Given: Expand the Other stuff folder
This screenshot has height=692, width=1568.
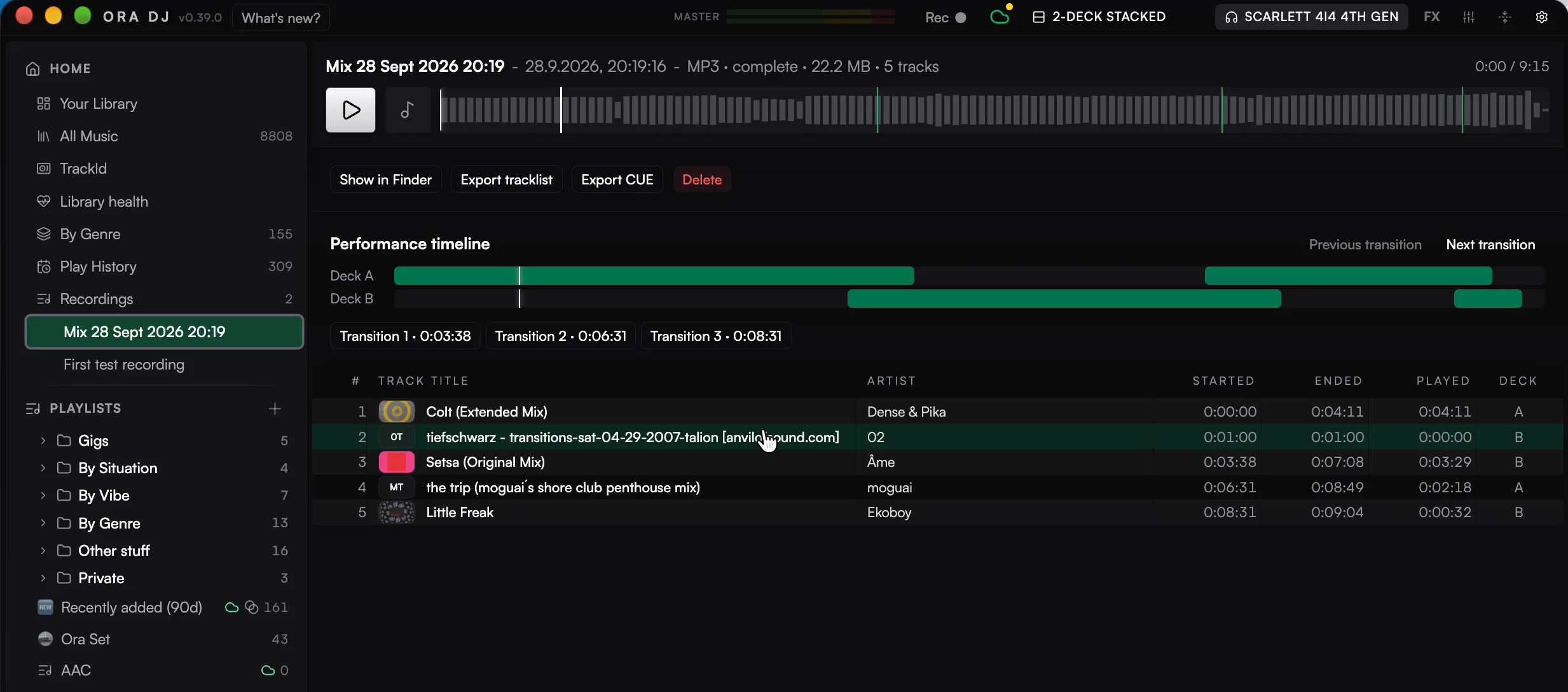Looking at the screenshot, I should click(x=43, y=551).
